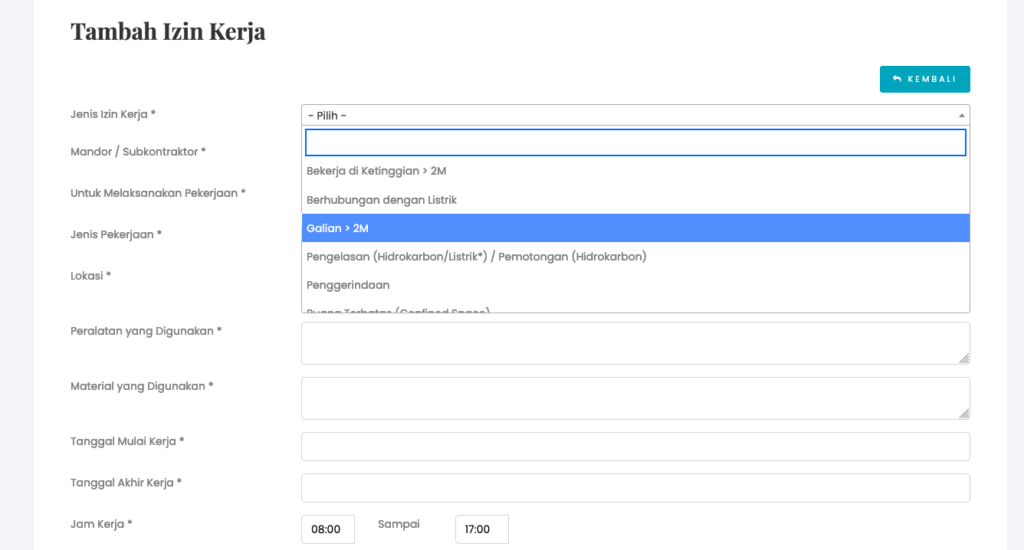The height and width of the screenshot is (550, 1024).
Task: Click the 'Jenis Pekerjaan *' label
Action: [x=116, y=235]
